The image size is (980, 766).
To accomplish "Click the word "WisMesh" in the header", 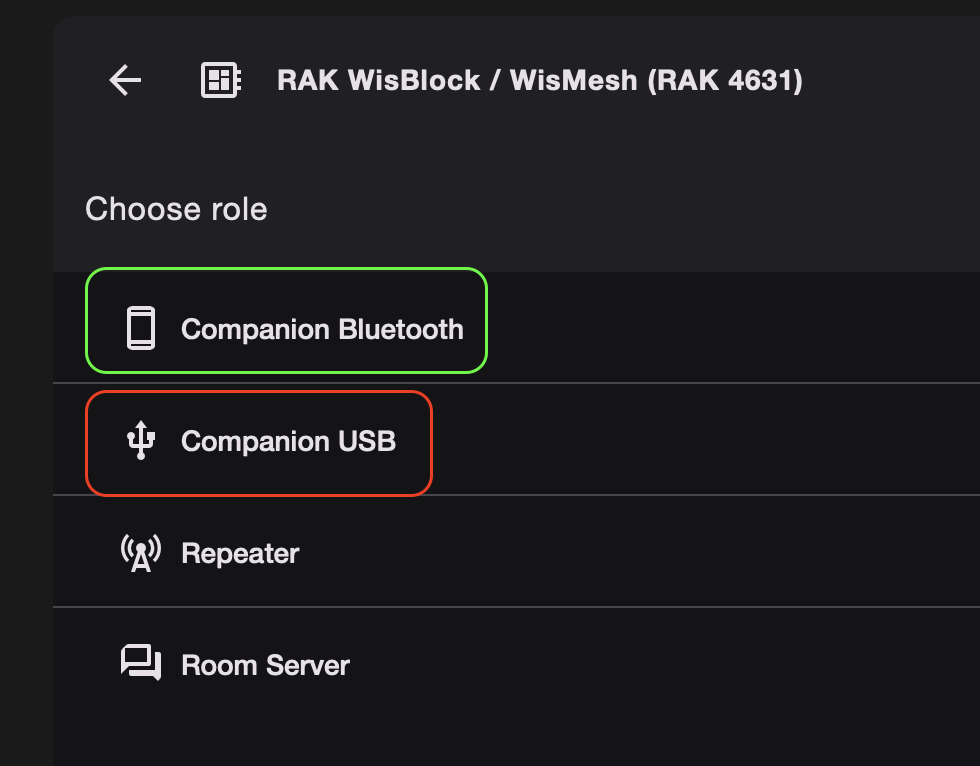I will (x=573, y=80).
